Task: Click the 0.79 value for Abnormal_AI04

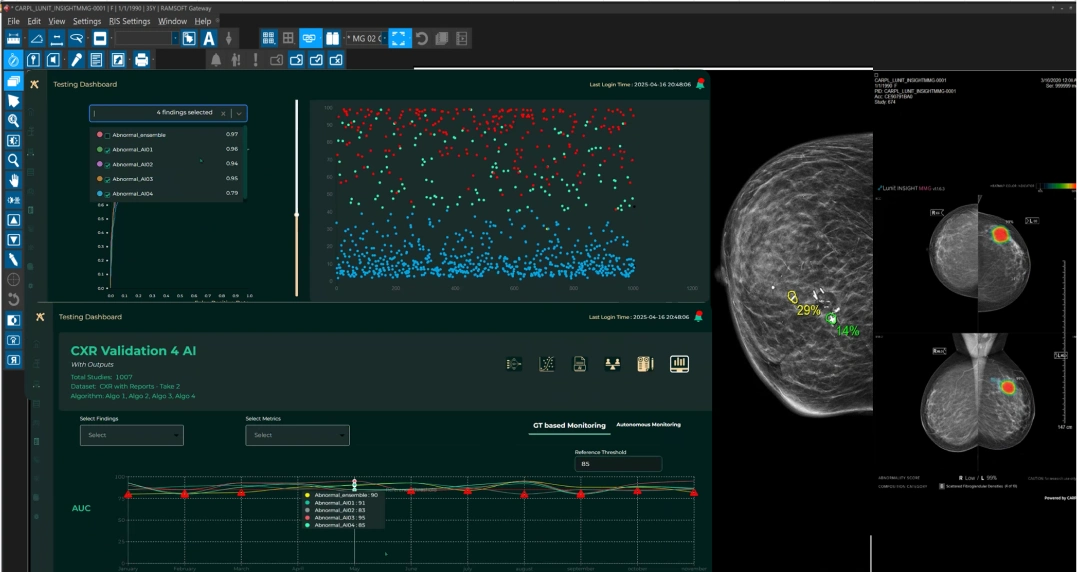Action: tap(231, 194)
